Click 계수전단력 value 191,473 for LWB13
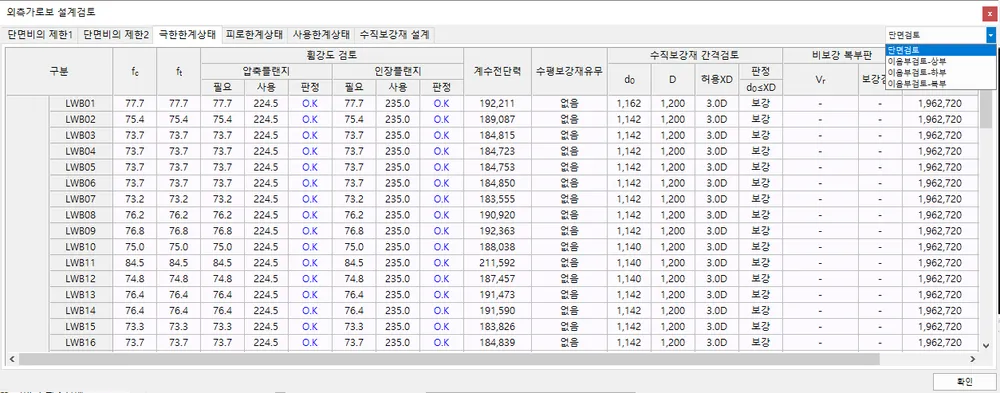 pyautogui.click(x=497, y=294)
